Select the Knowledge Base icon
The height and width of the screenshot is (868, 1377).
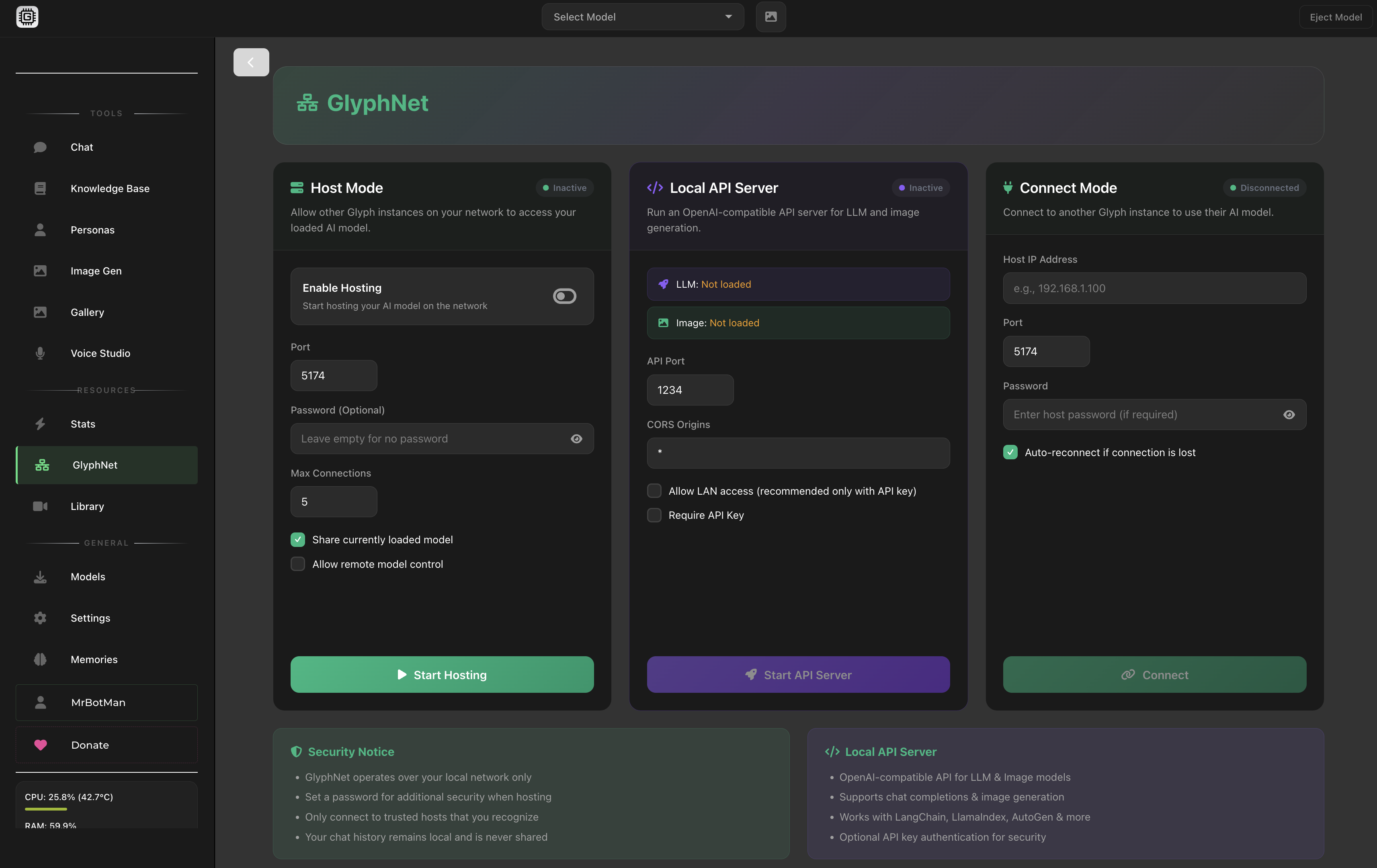point(40,188)
